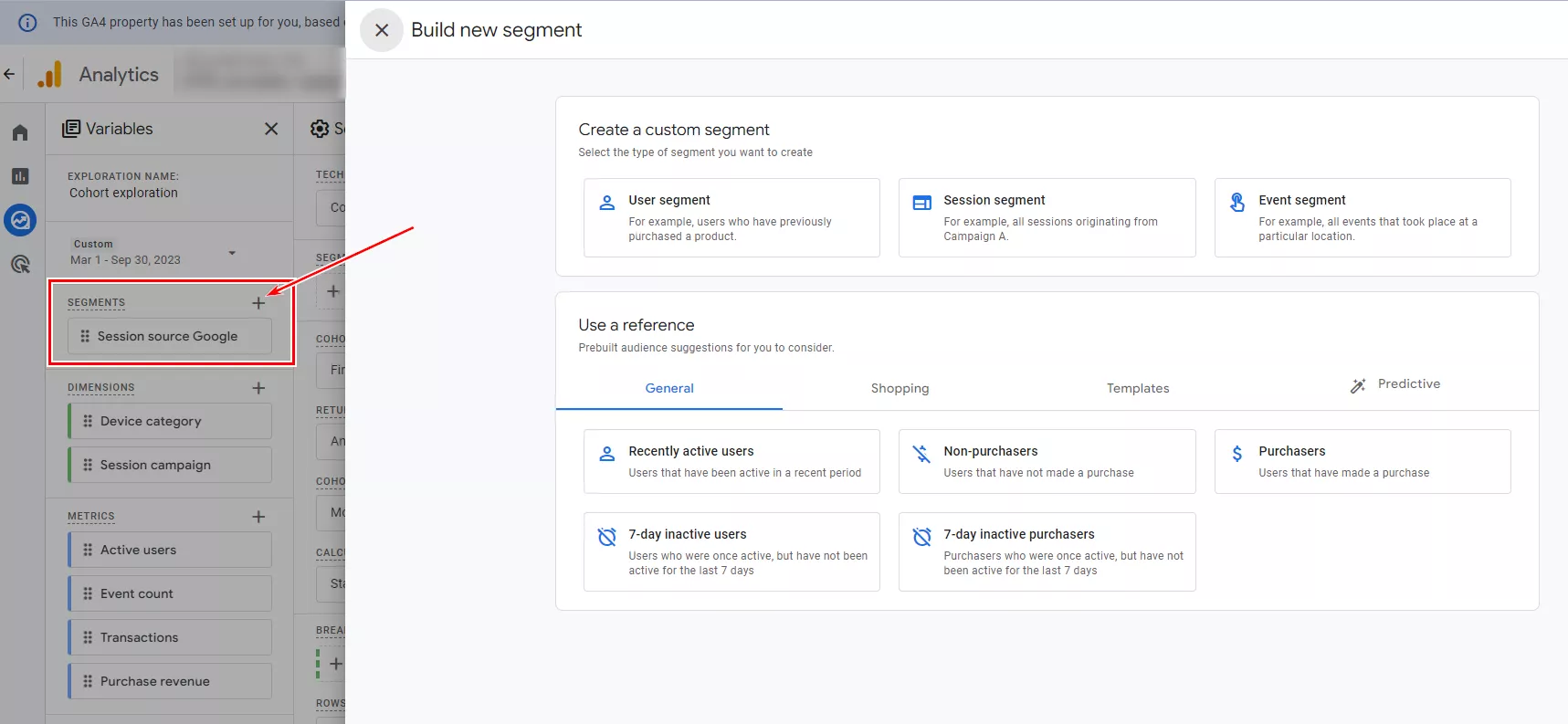Click drag handle of Session source Google

(85, 336)
